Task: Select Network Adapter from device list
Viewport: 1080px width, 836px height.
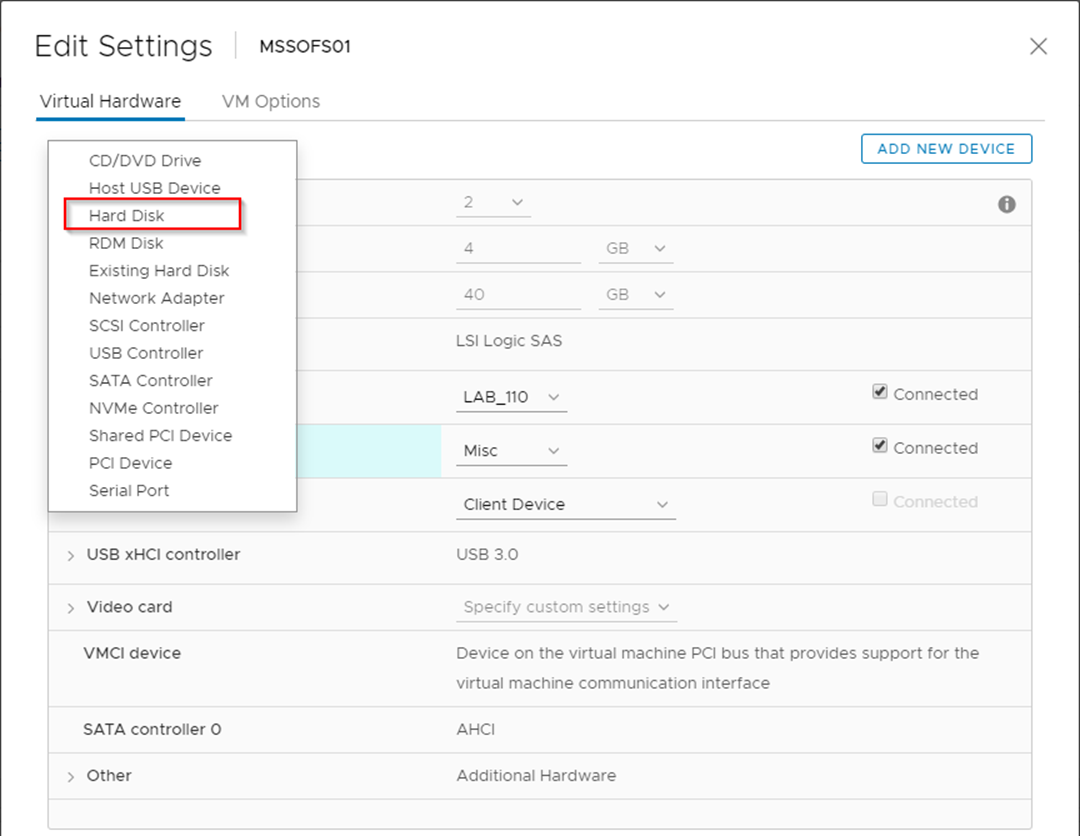Action: 156,298
